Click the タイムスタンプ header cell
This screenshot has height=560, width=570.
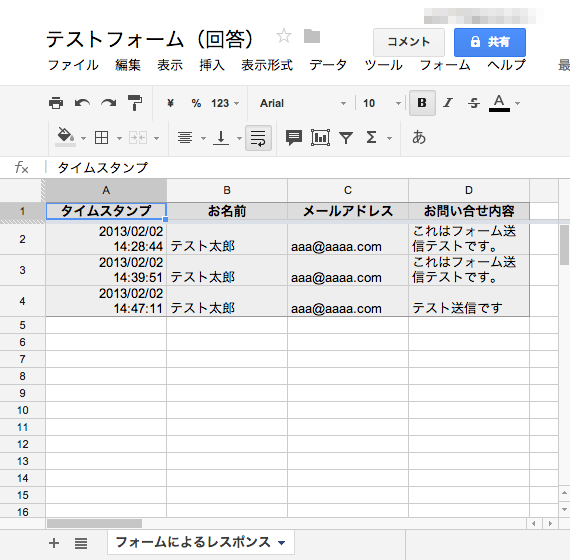click(x=106, y=211)
